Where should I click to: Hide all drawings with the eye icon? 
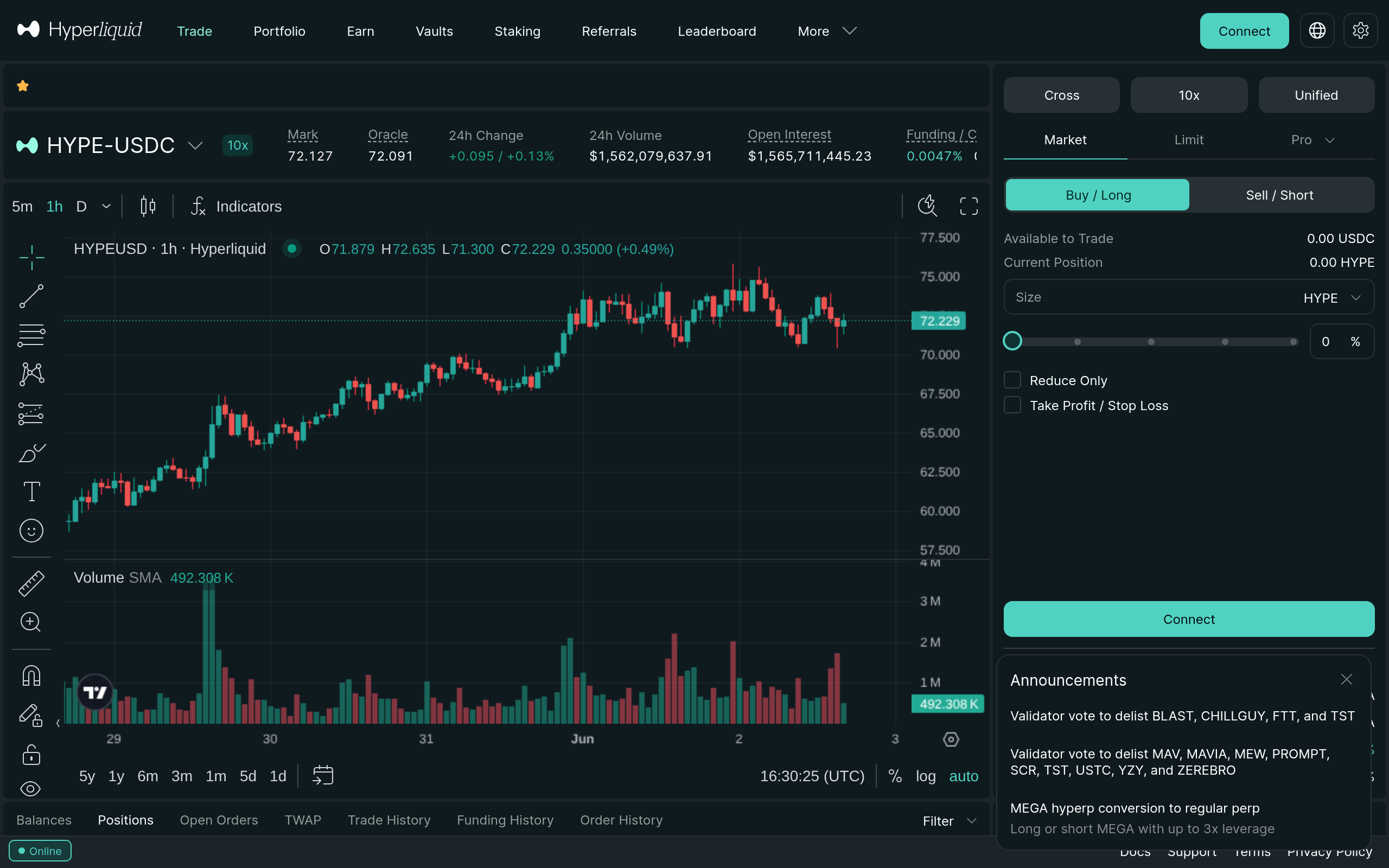(30, 789)
